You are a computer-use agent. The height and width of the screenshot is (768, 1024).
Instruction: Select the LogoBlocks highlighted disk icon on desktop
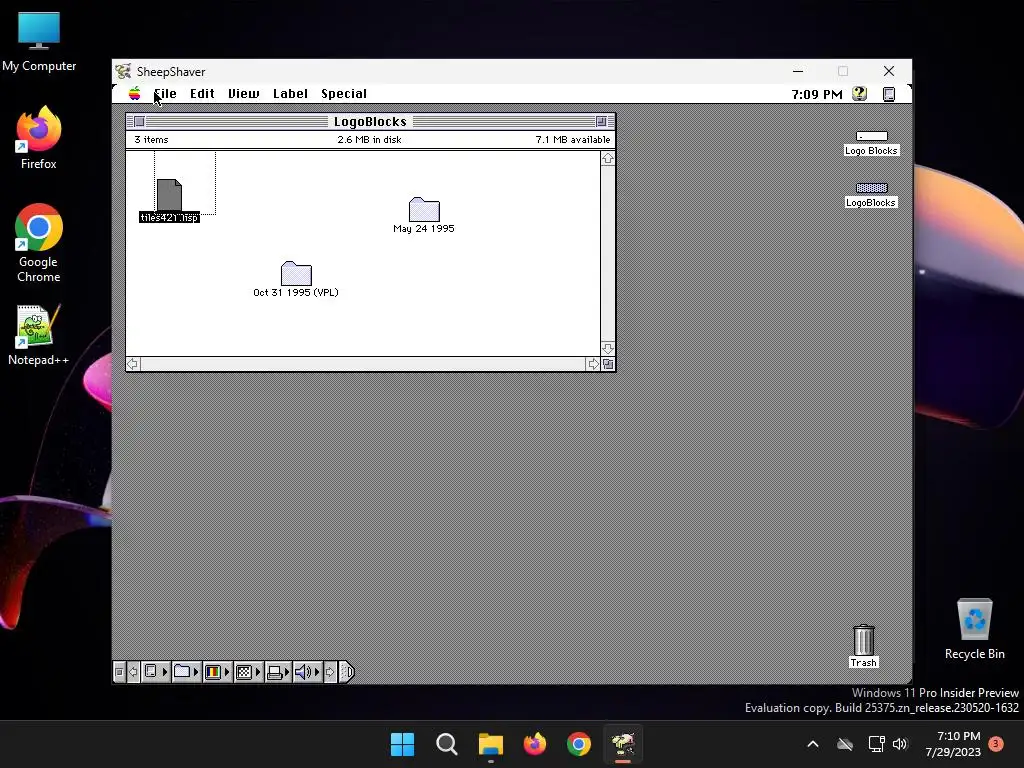(x=872, y=188)
